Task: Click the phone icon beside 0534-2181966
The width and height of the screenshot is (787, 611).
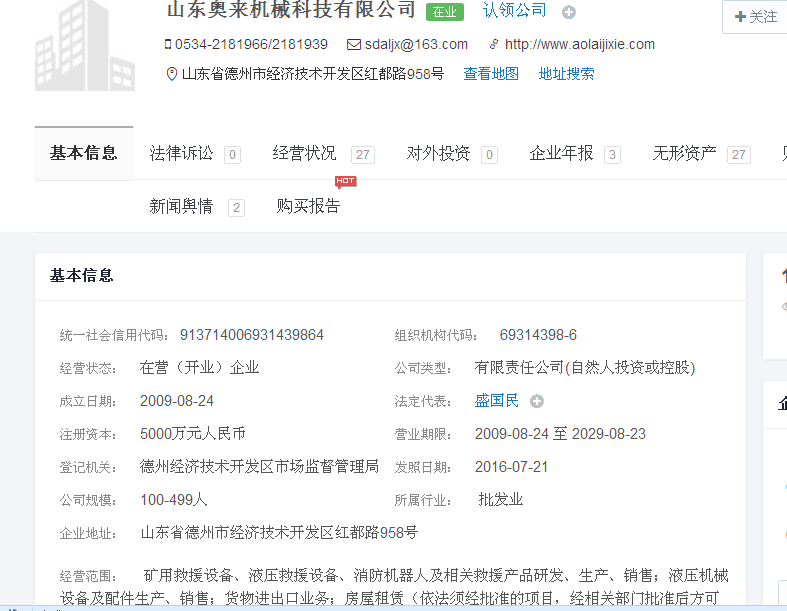Action: pos(168,44)
